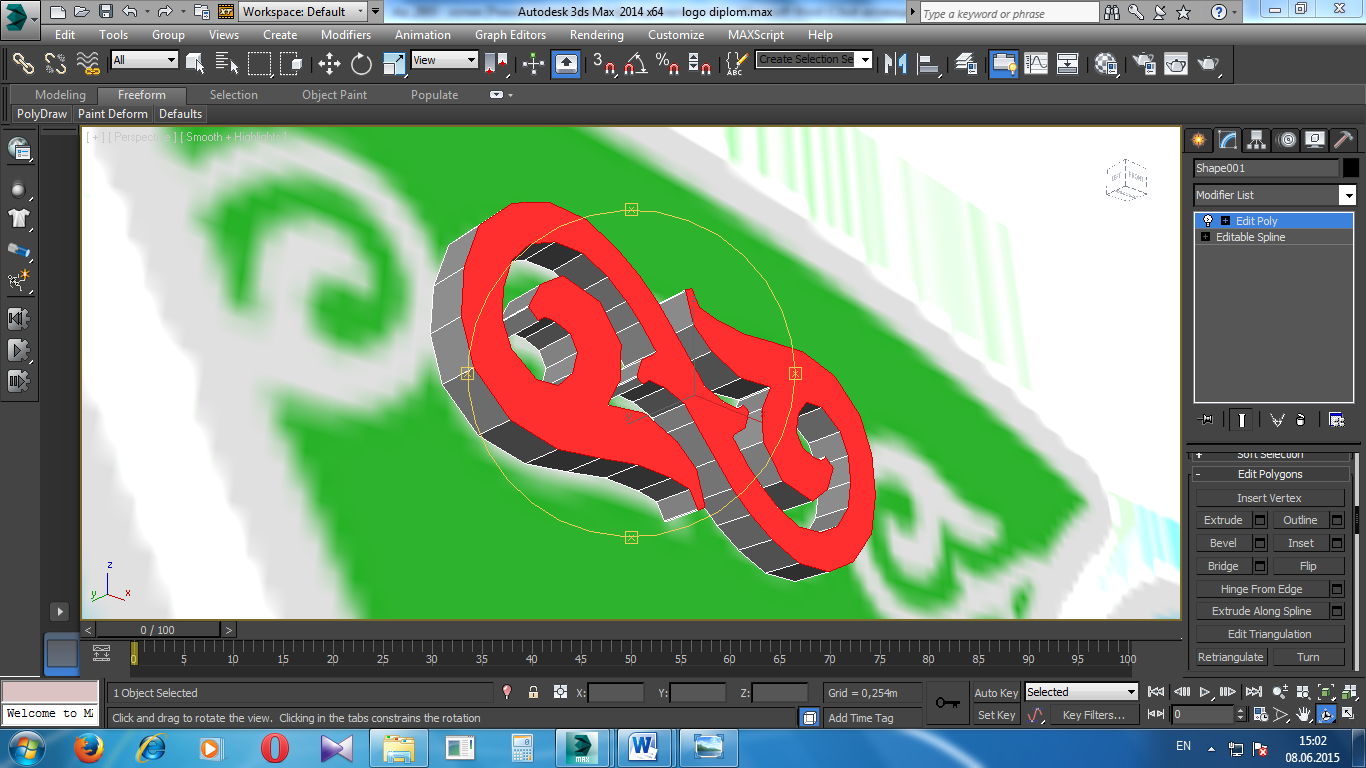The height and width of the screenshot is (768, 1366).
Task: Toggle 3D Snaps
Action: pos(603,64)
